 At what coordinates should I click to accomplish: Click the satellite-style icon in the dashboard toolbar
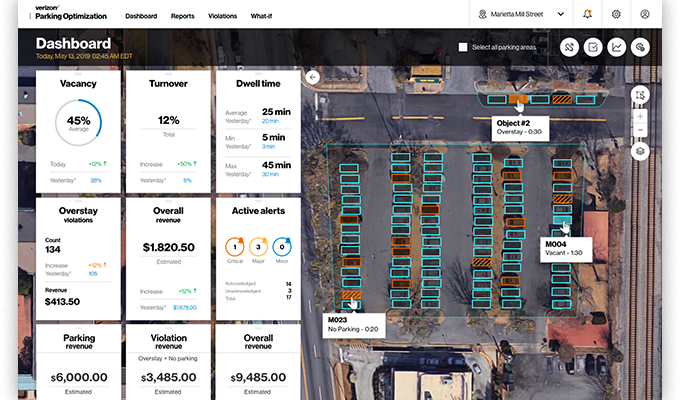point(569,47)
